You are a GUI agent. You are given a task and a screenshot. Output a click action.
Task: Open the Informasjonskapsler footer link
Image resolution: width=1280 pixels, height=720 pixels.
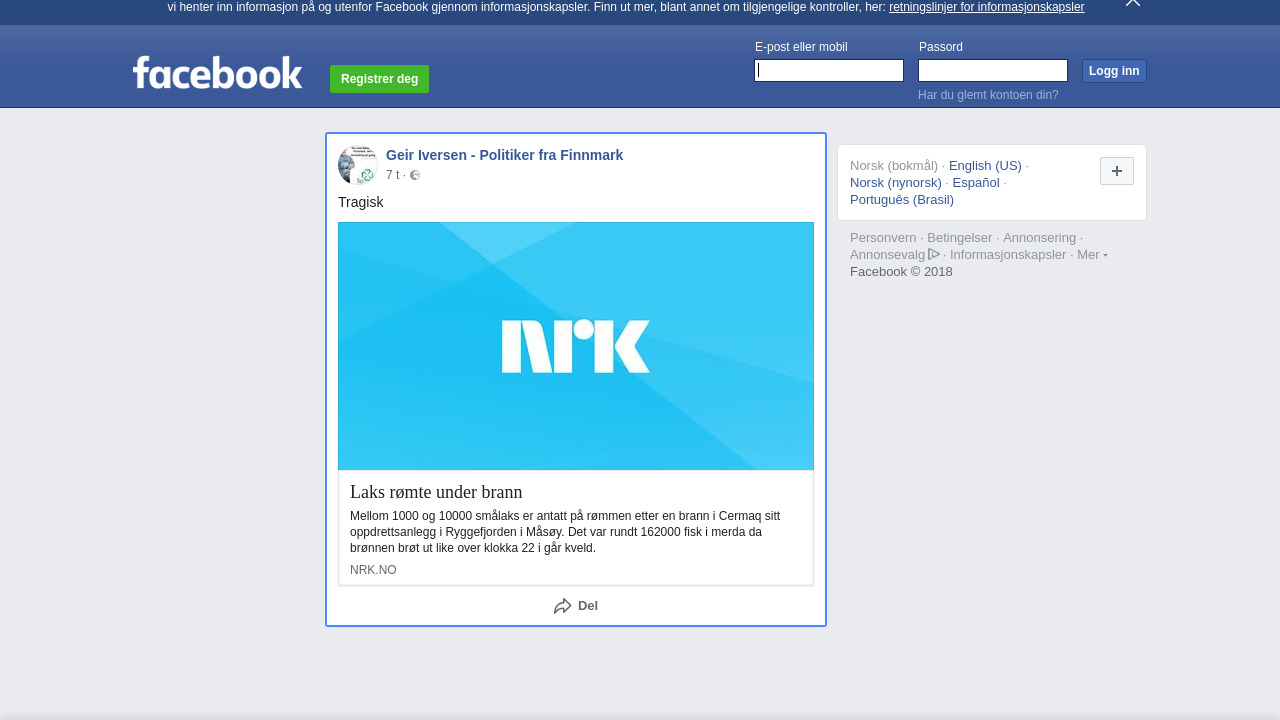[1008, 254]
